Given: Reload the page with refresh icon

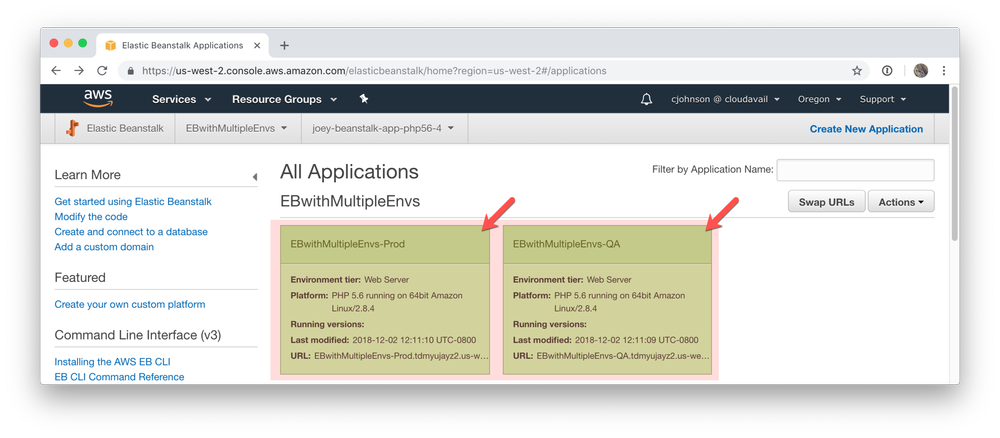Looking at the screenshot, I should 102,71.
